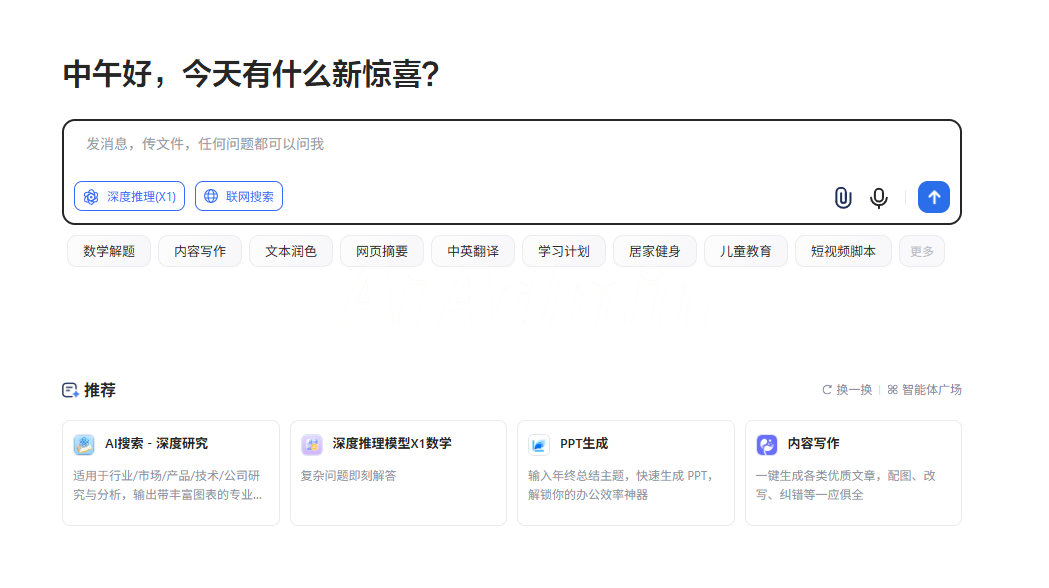Viewport: 1049px width, 588px height.
Task: Click the 内容写作 recommendation card icon
Action: (767, 444)
